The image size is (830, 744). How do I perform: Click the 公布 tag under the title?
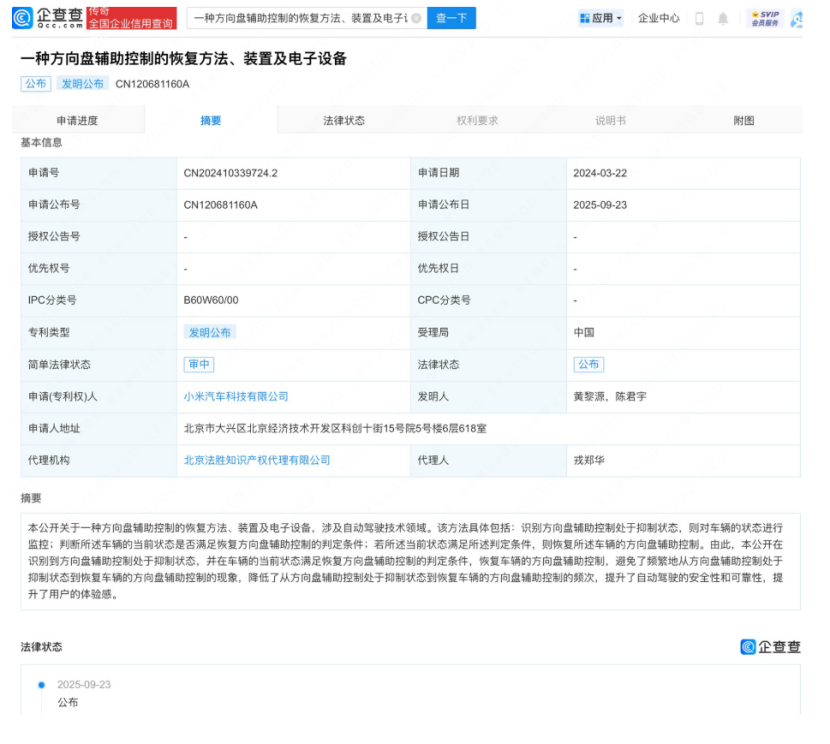pos(36,84)
